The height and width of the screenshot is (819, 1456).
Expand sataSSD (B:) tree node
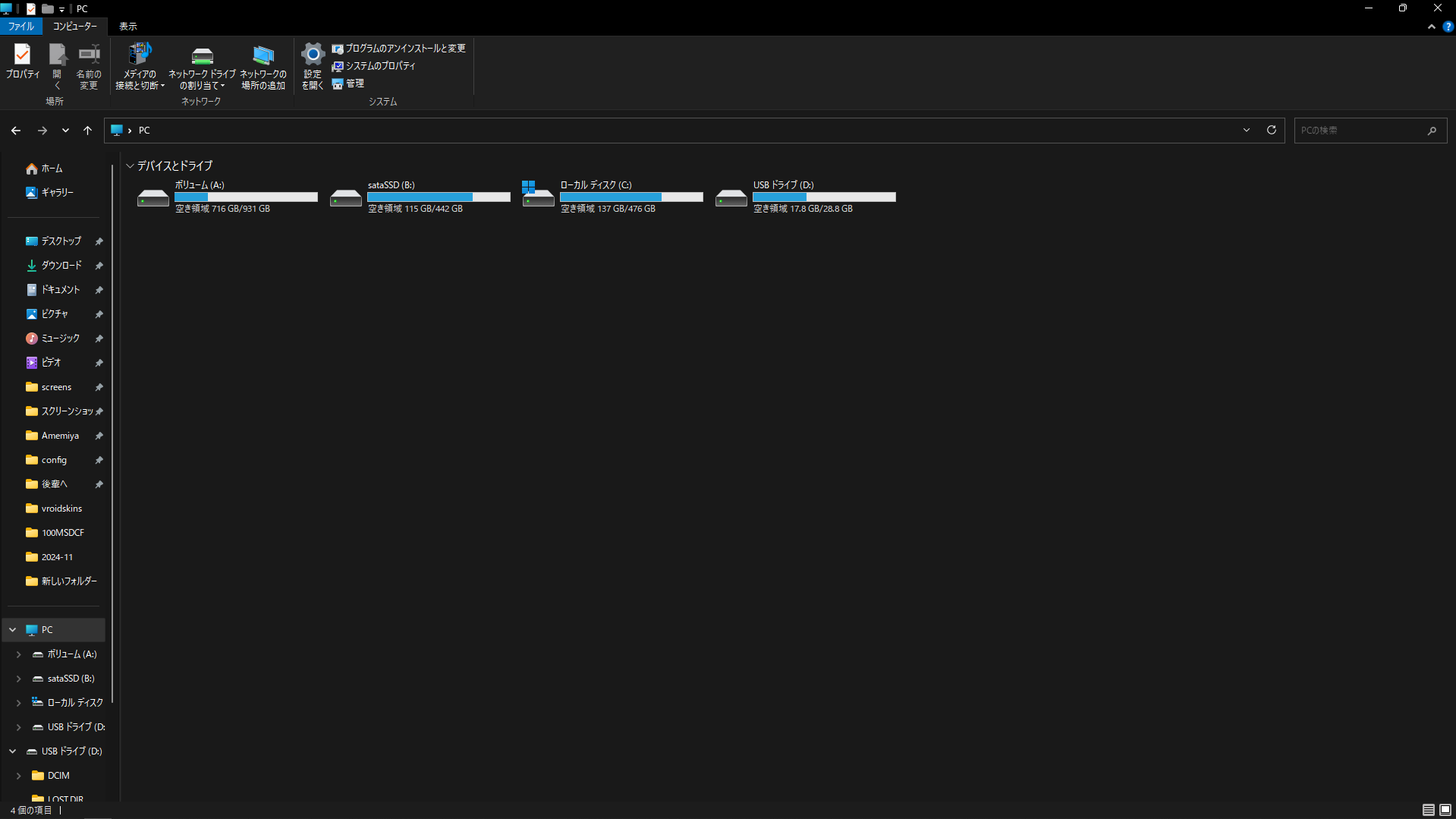pyautogui.click(x=19, y=679)
